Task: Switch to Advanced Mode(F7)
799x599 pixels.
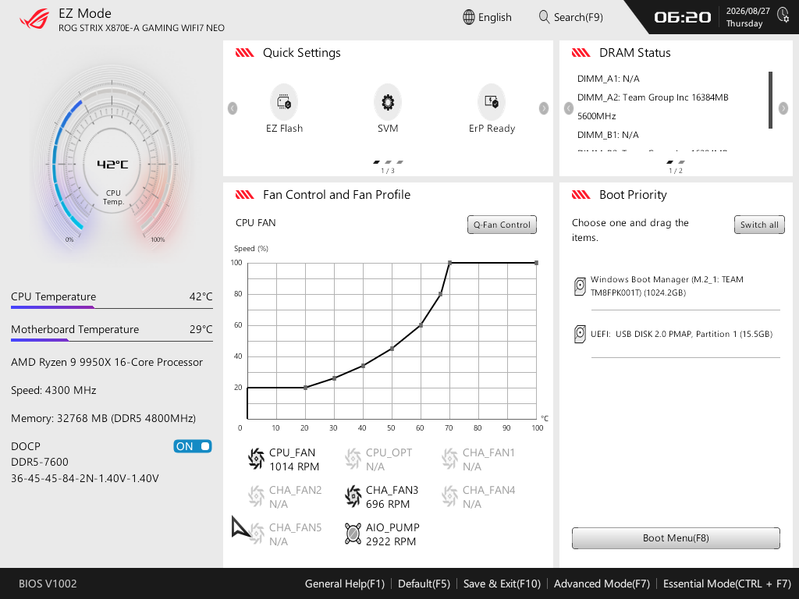Action: coord(602,584)
